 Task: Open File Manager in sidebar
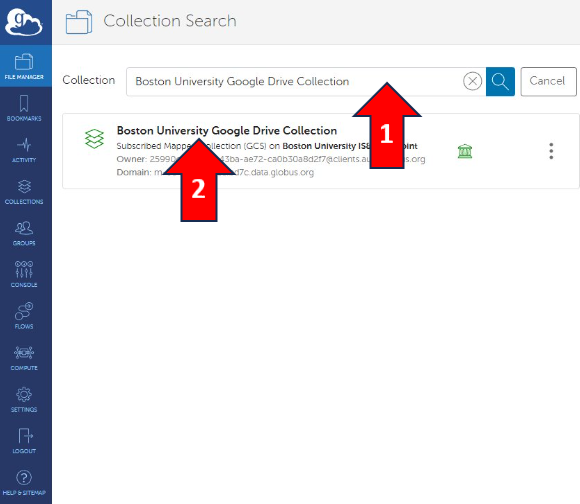click(24, 66)
